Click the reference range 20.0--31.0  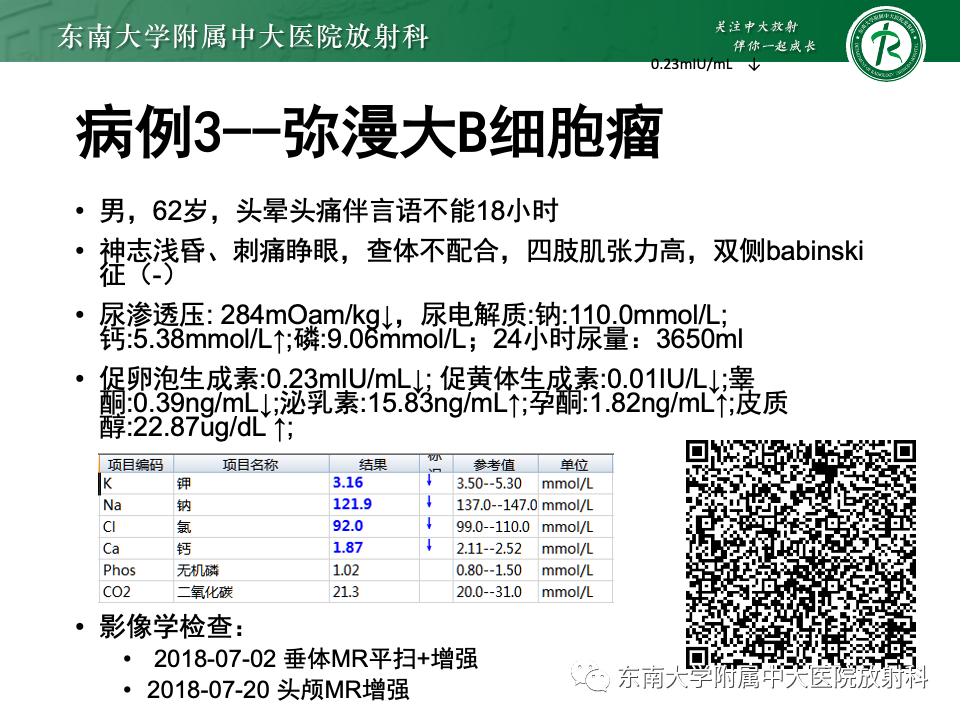489,592
